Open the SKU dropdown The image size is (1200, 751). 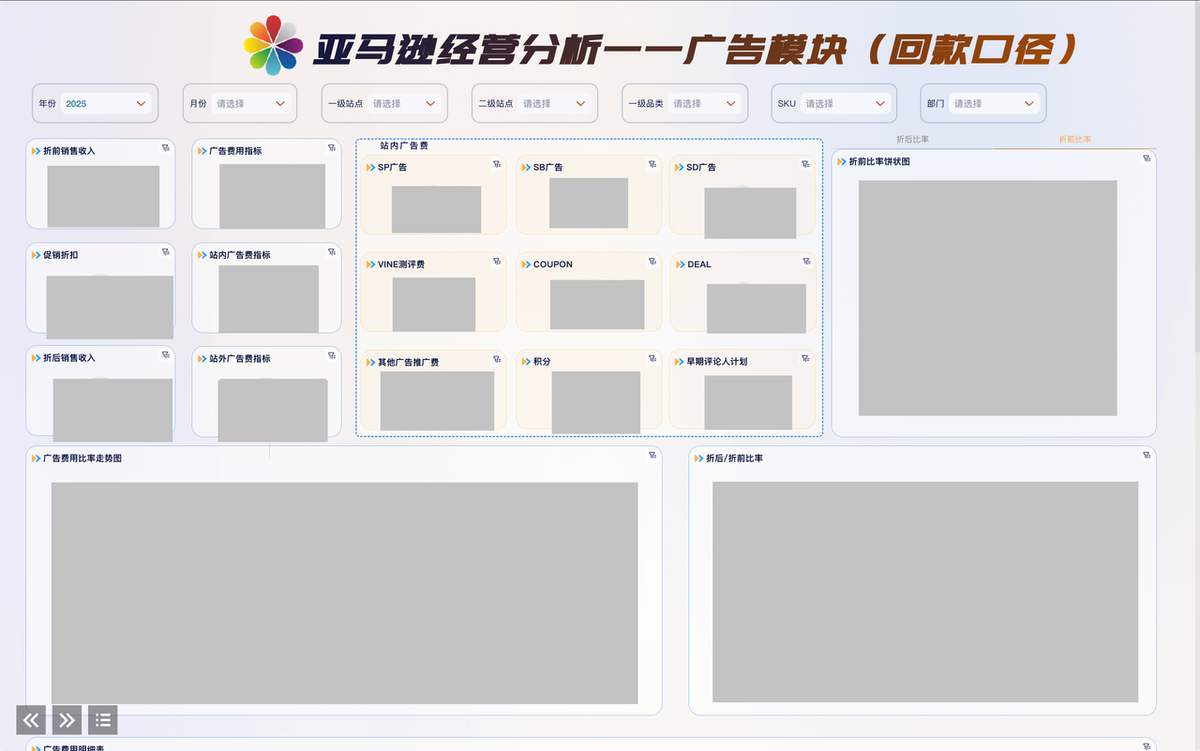click(x=846, y=103)
